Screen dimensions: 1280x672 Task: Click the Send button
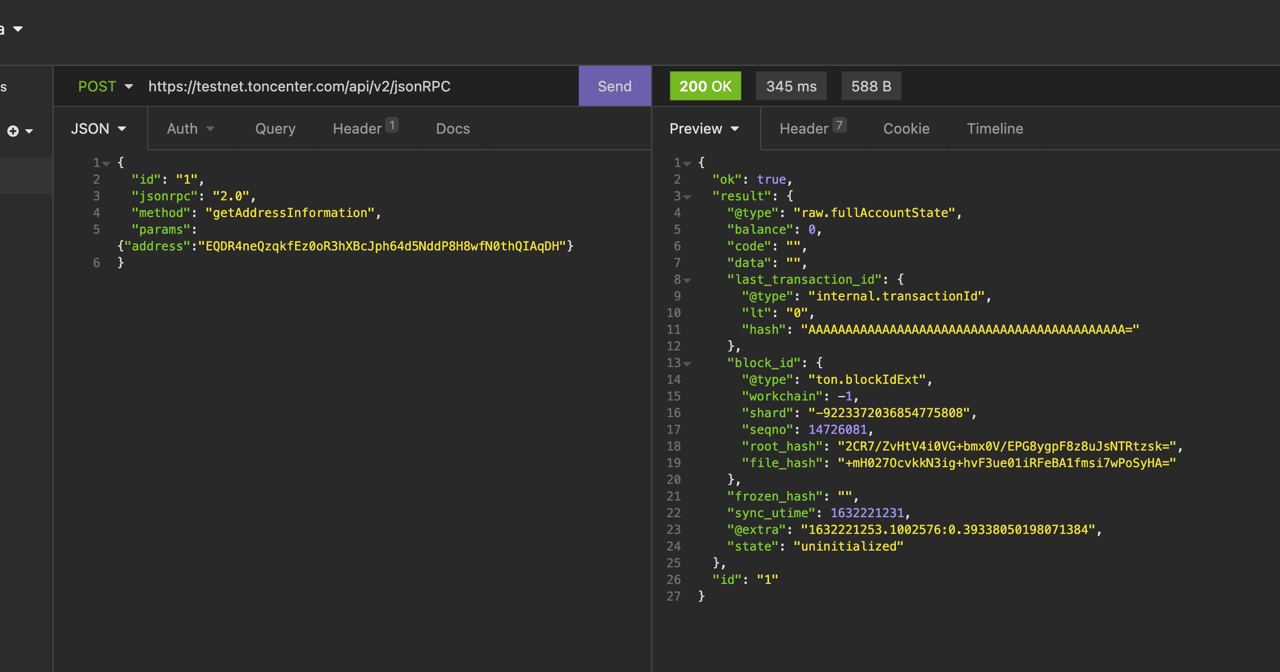615,86
